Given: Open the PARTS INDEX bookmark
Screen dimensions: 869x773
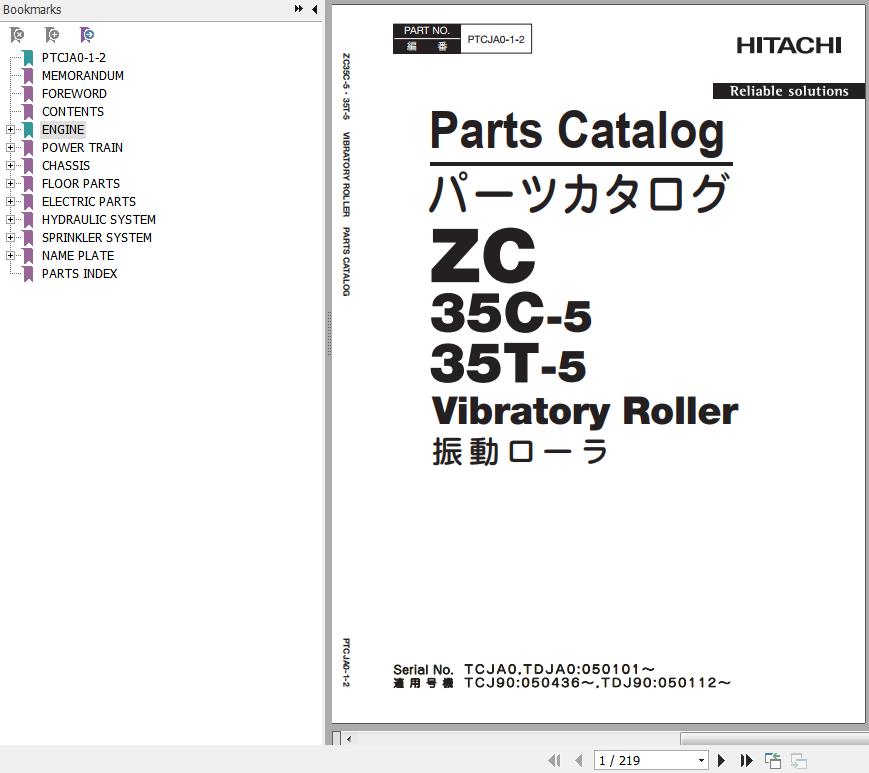Looking at the screenshot, I should (79, 274).
